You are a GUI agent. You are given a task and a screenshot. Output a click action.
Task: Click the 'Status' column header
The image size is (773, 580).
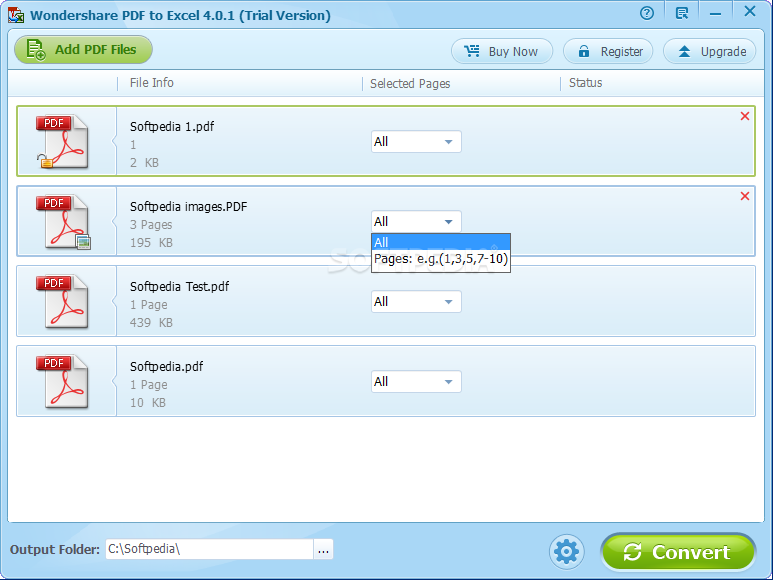click(586, 83)
